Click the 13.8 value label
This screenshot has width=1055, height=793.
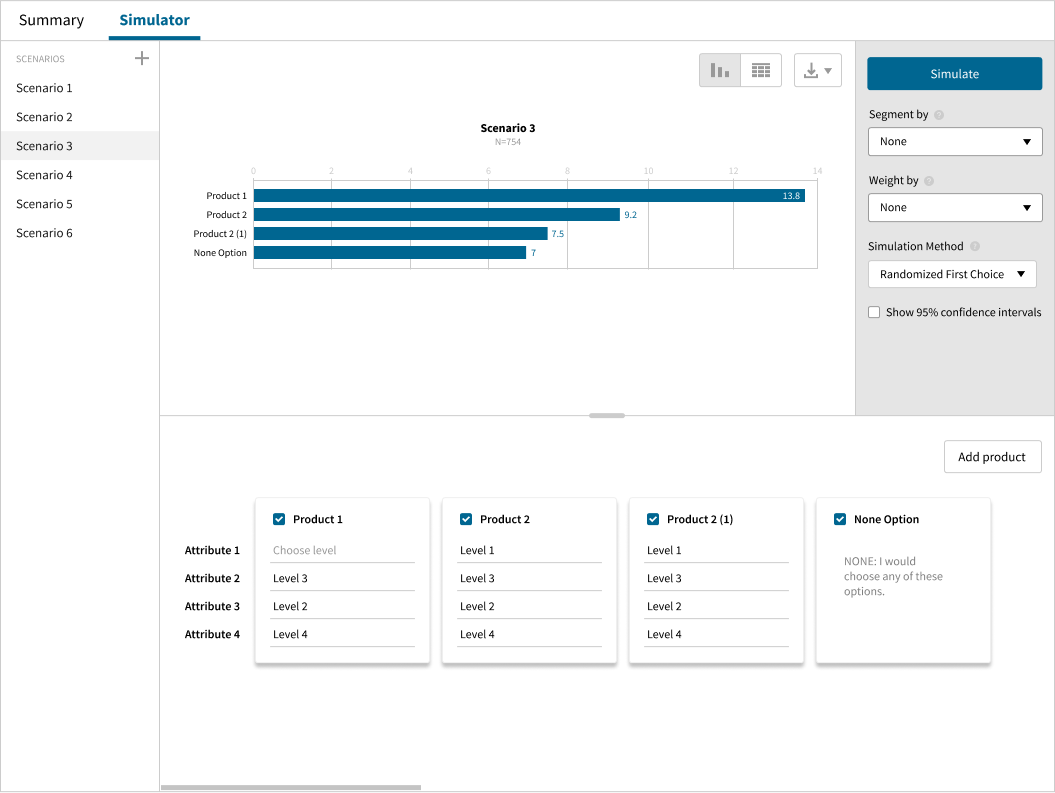(x=791, y=196)
